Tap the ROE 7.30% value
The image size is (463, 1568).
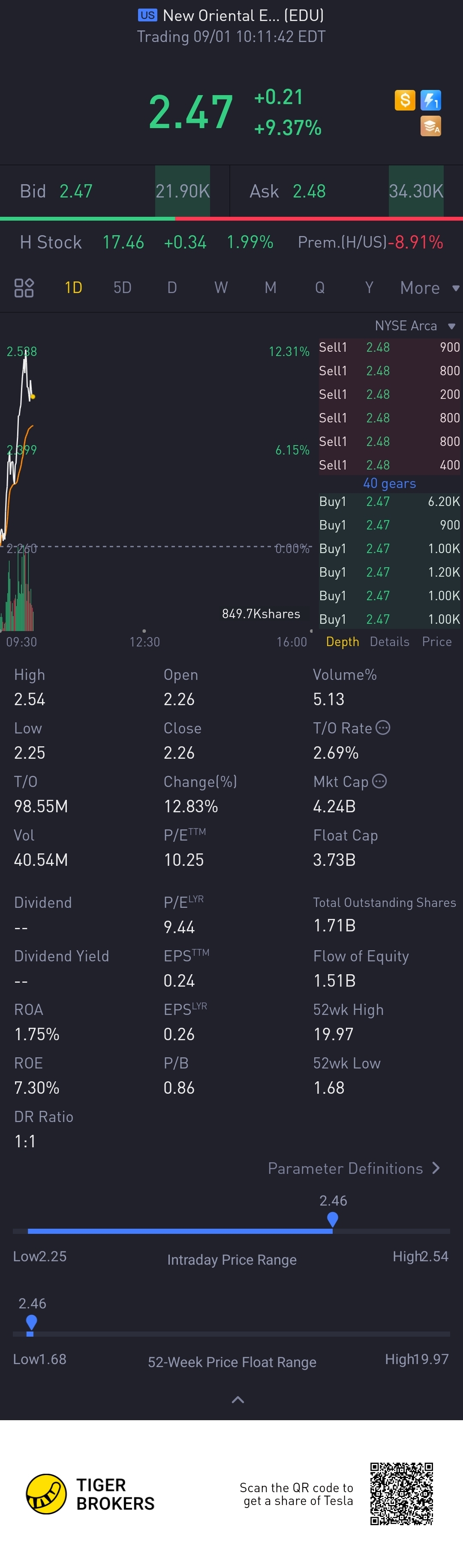[36, 1088]
